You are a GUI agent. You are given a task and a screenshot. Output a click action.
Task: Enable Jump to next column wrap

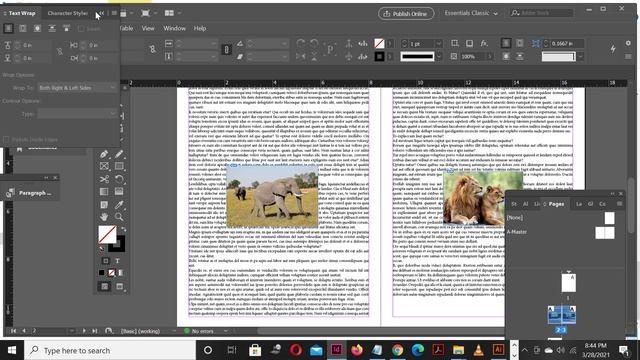click(x=66, y=28)
